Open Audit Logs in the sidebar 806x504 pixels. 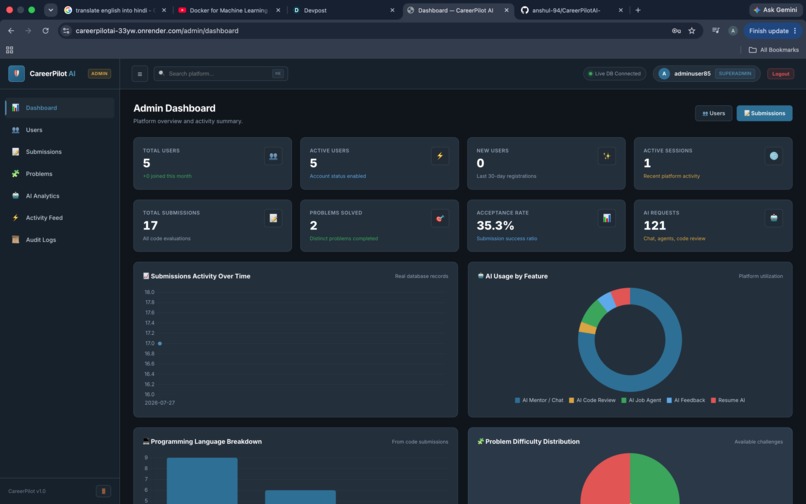pos(60,240)
